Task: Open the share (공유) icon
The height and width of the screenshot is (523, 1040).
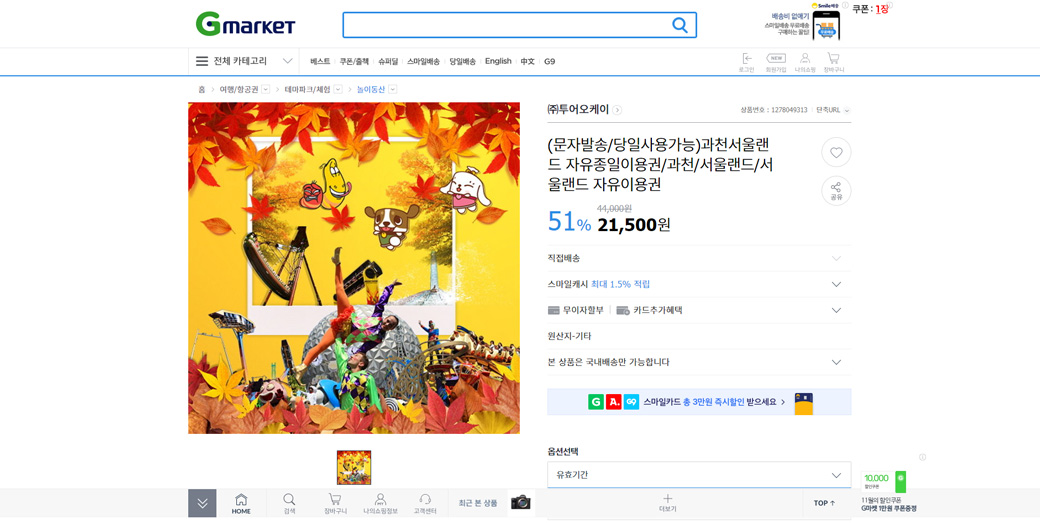Action: [x=836, y=191]
